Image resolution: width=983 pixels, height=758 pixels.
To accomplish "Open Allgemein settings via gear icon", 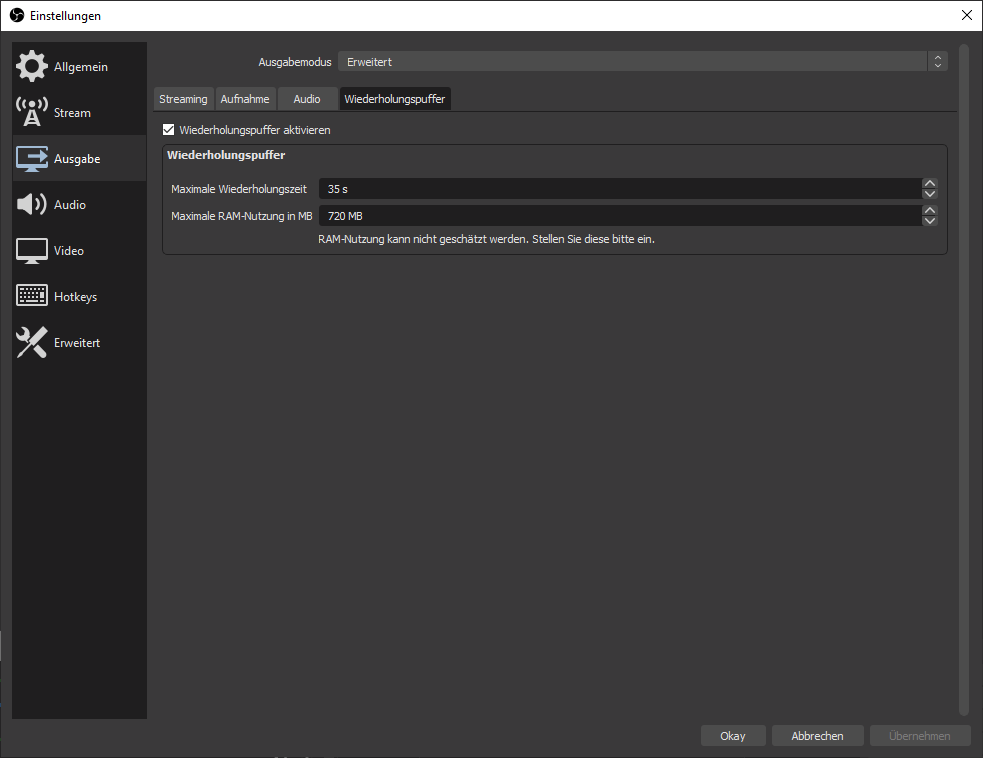I will tap(32, 66).
